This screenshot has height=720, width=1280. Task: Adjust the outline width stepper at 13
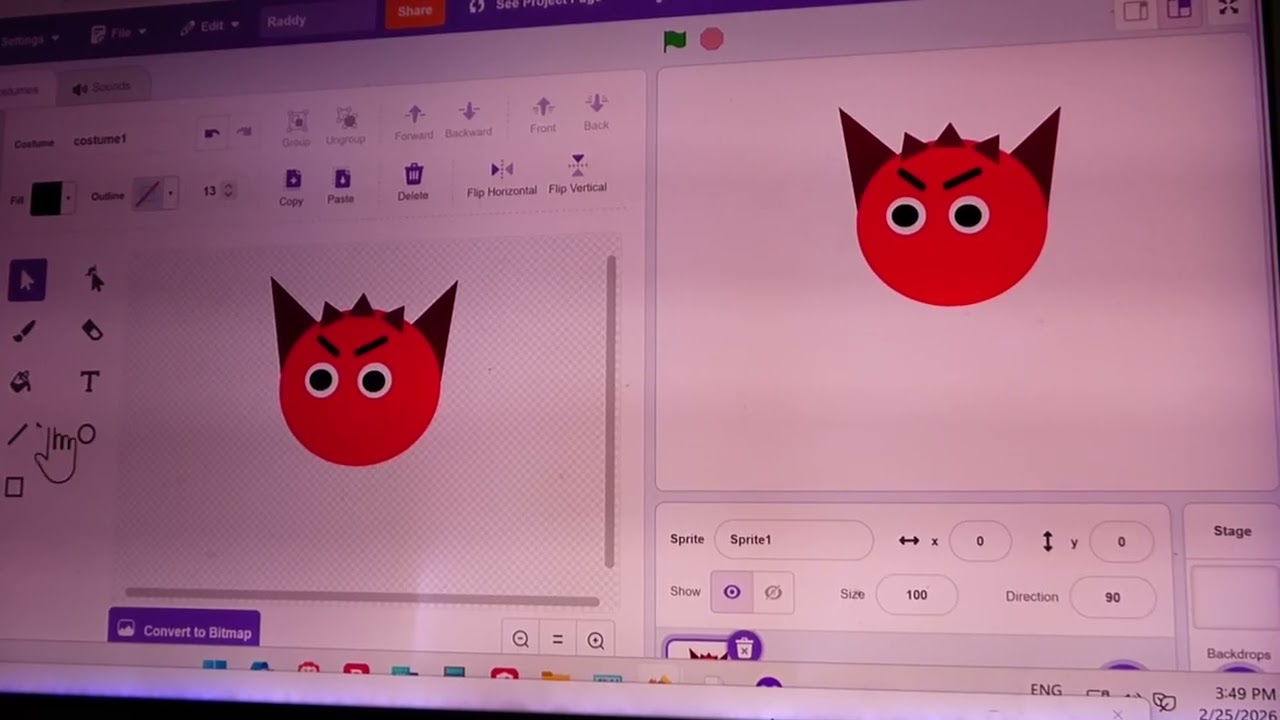[x=228, y=190]
